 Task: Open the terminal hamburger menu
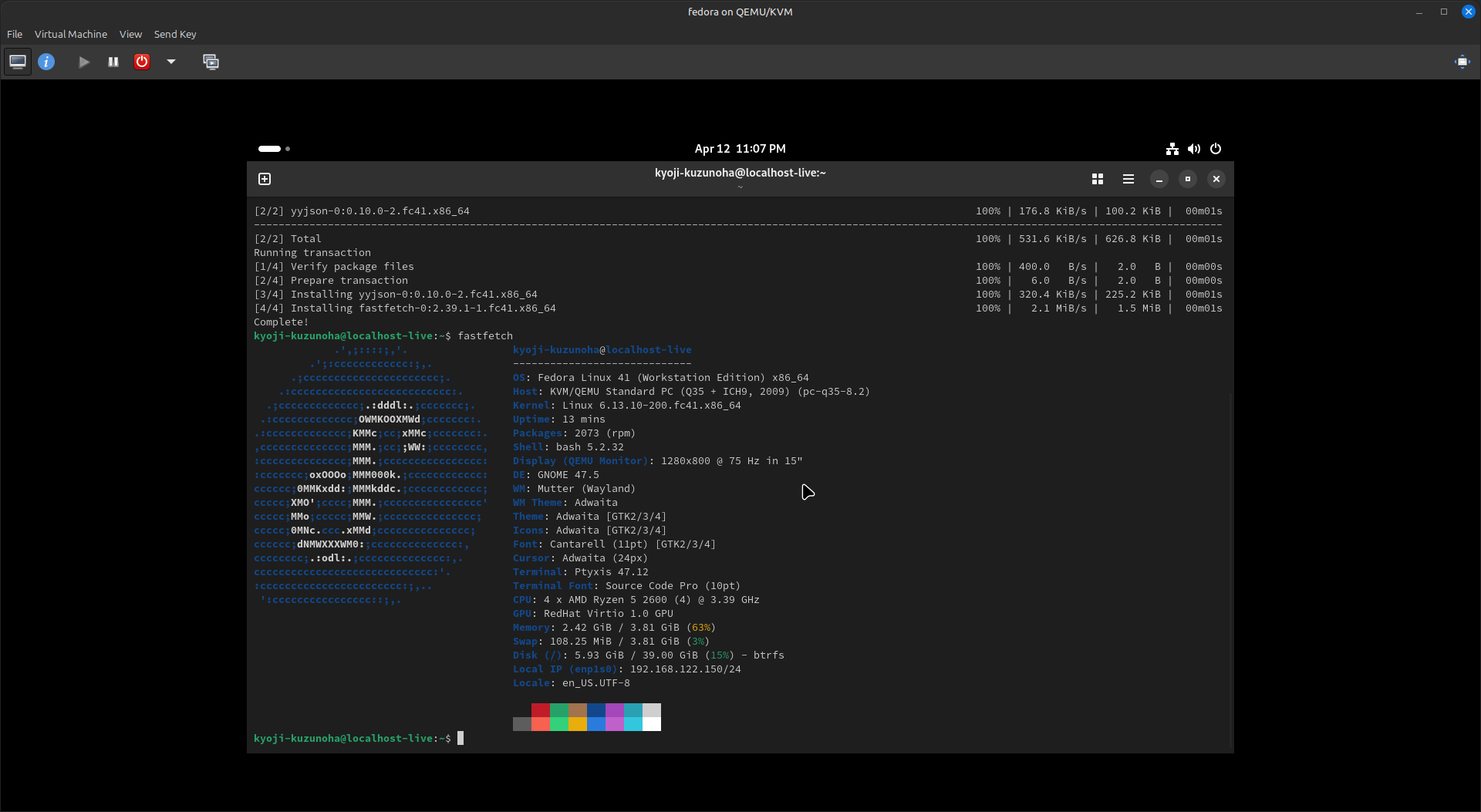(x=1128, y=179)
